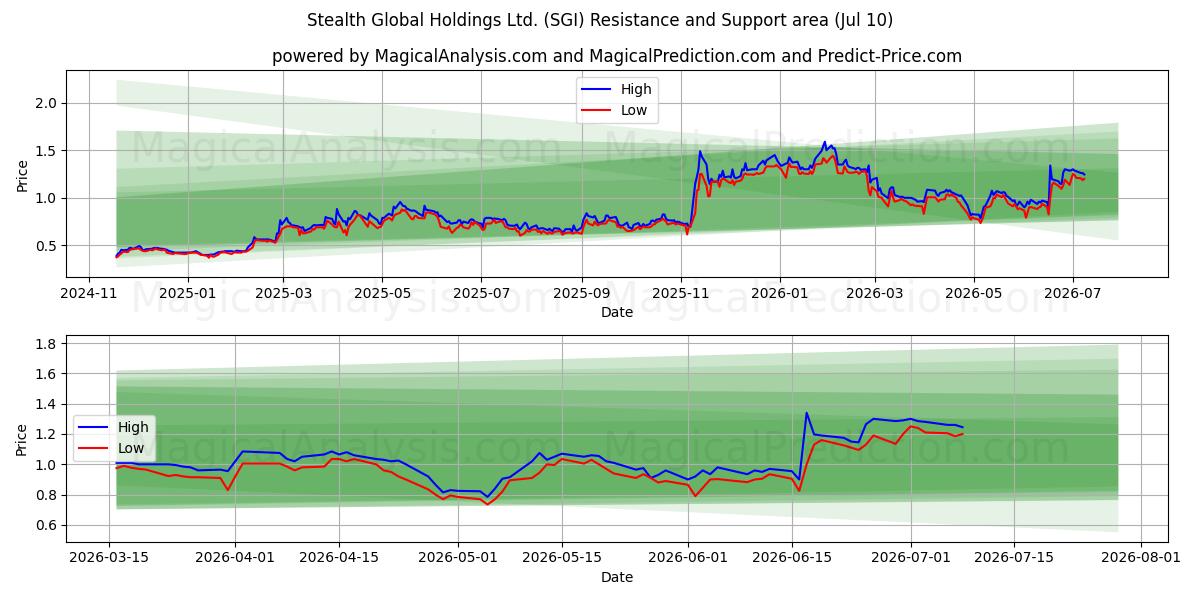Click 'High' legend entry in top chart
Image resolution: width=1200 pixels, height=600 pixels.
coord(636,90)
